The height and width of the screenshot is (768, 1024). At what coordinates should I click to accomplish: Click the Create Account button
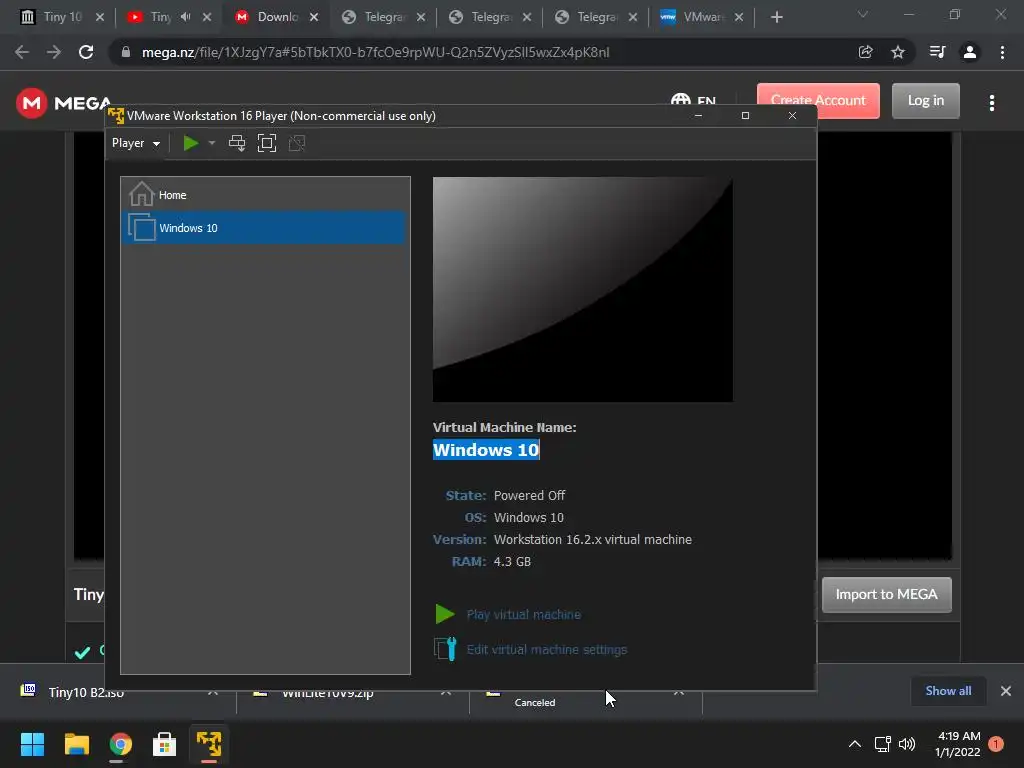click(x=818, y=101)
